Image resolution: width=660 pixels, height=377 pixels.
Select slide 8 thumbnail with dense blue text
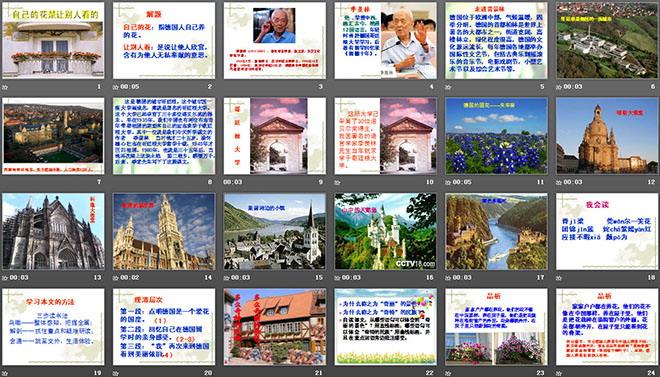(164, 136)
